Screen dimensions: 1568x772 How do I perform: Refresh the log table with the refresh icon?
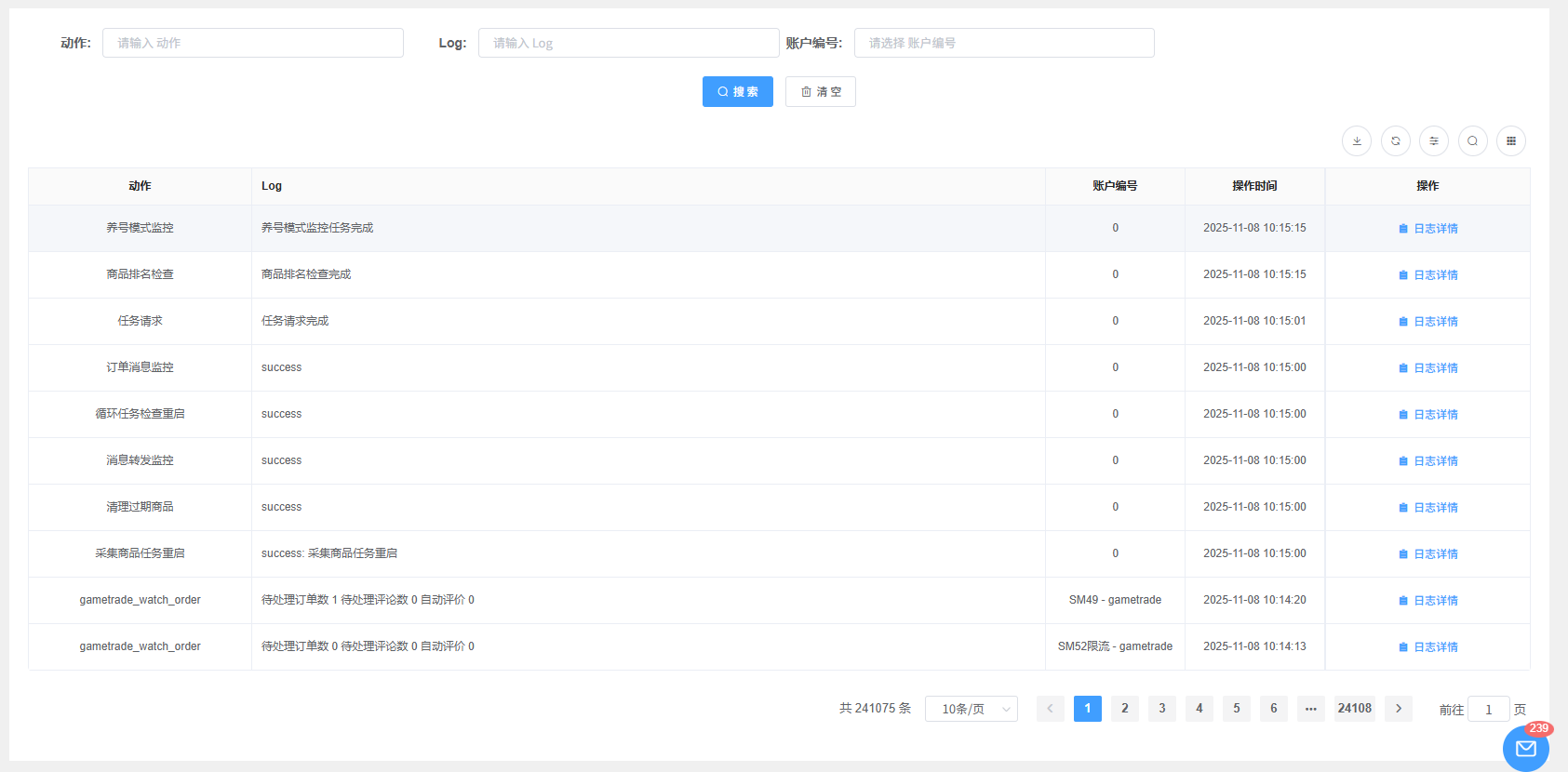pyautogui.click(x=1395, y=141)
